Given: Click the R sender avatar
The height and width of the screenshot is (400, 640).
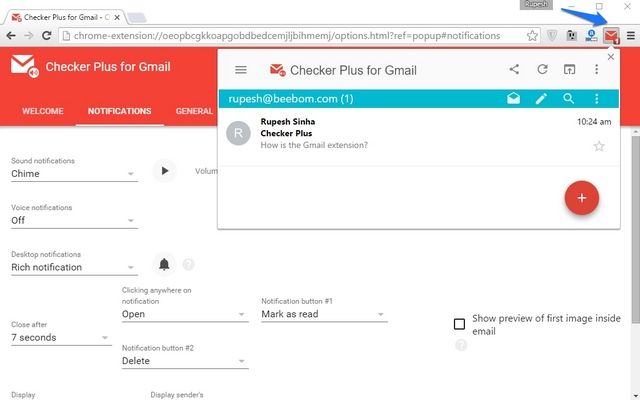Looking at the screenshot, I should (x=238, y=133).
